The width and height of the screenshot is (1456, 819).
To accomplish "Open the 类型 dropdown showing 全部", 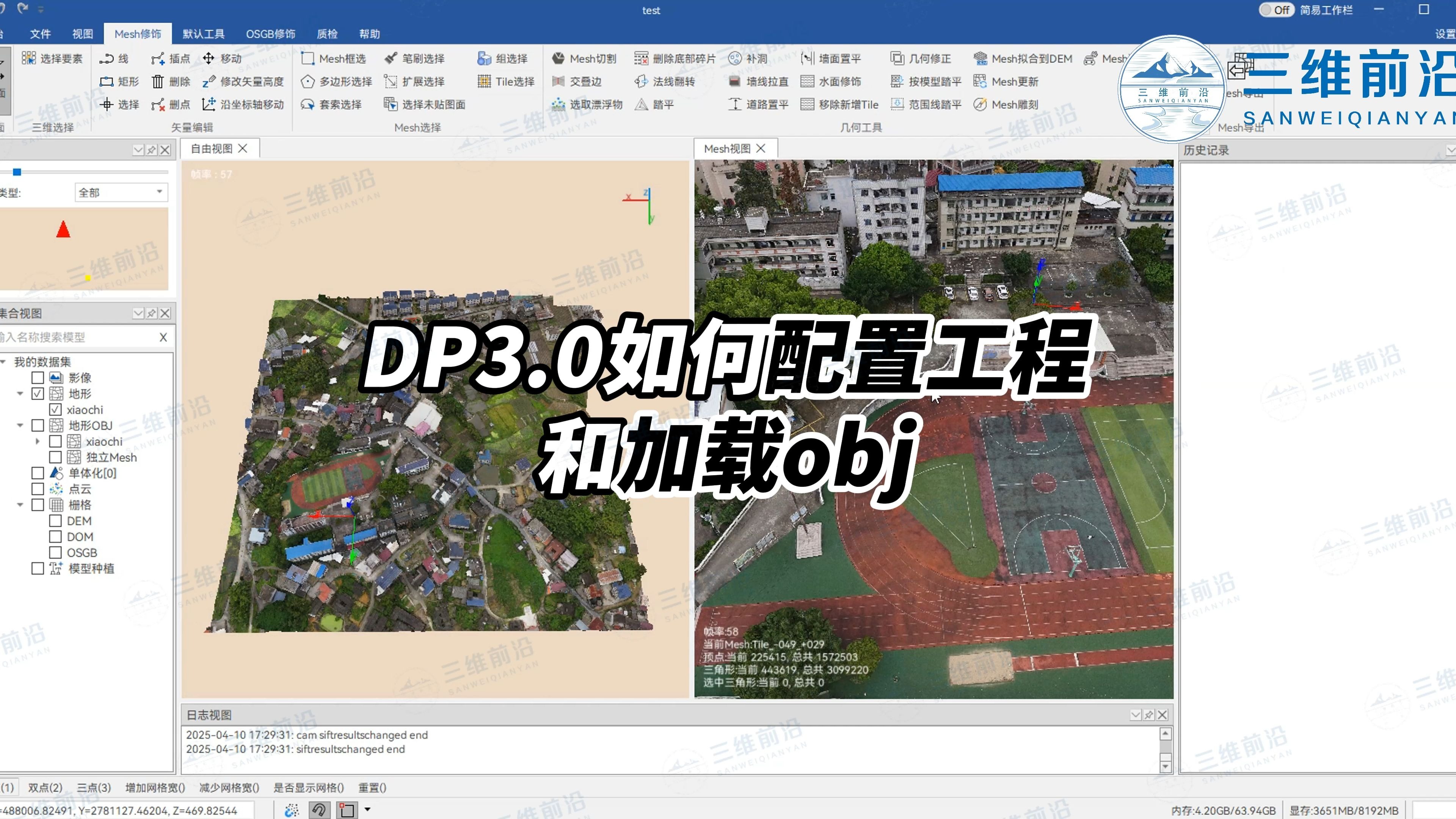I will click(121, 192).
